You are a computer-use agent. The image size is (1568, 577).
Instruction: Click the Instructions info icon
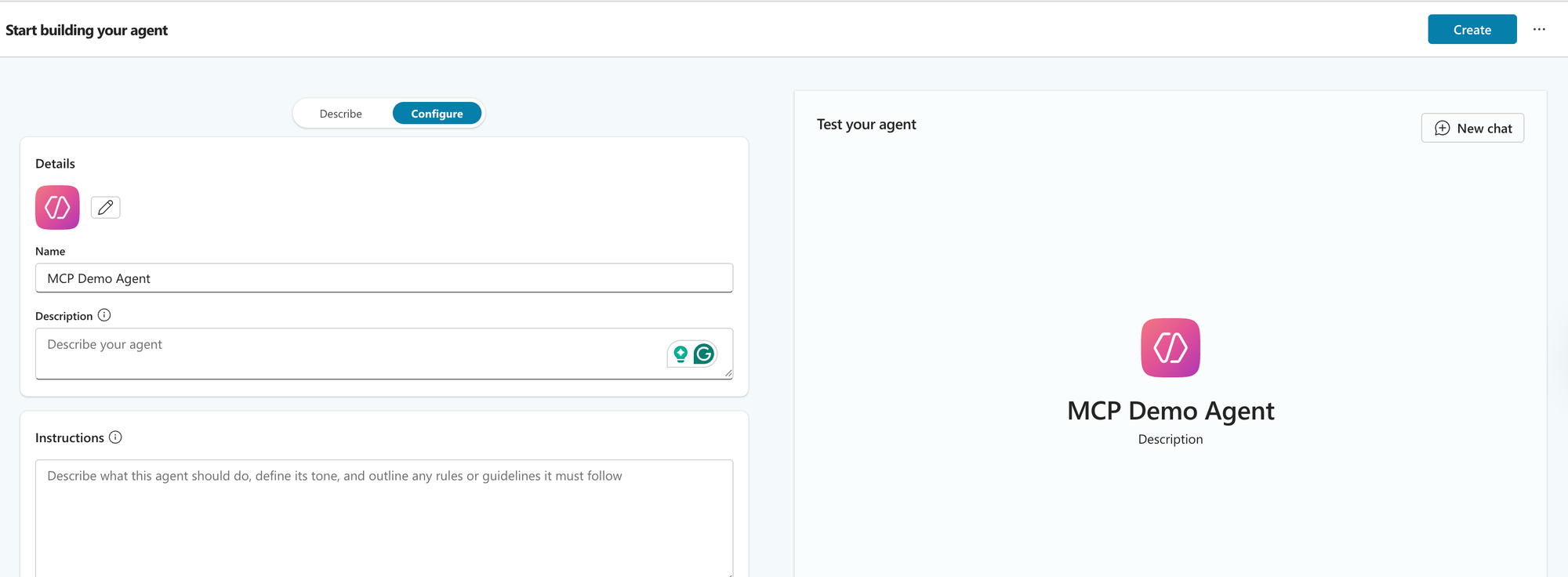(115, 437)
